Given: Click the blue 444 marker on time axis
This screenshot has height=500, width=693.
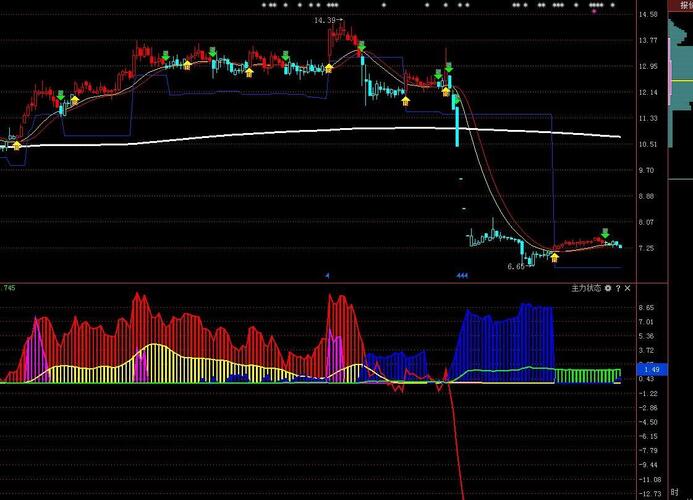Looking at the screenshot, I should click(462, 275).
